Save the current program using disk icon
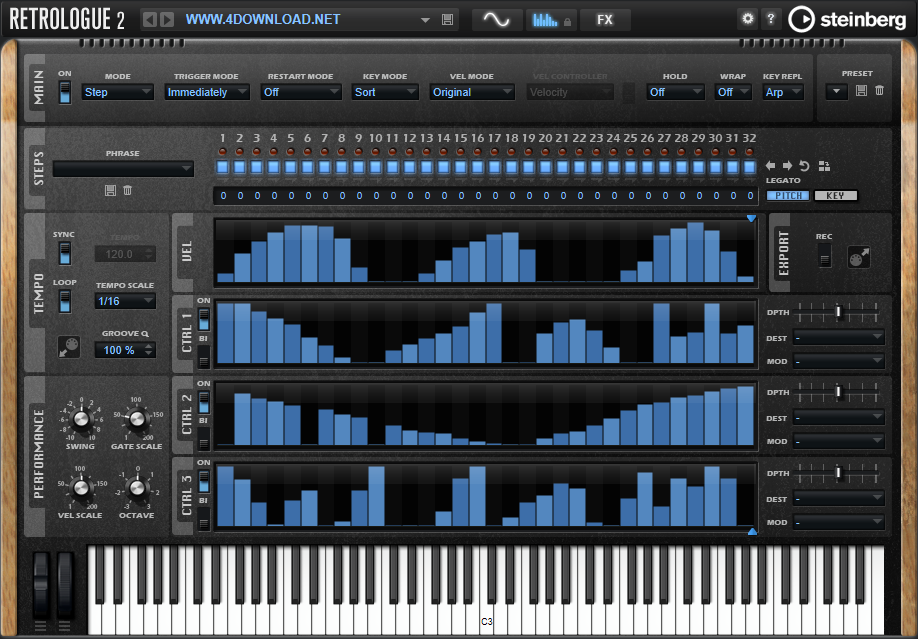Screen dimensions: 918x639 pos(447,20)
